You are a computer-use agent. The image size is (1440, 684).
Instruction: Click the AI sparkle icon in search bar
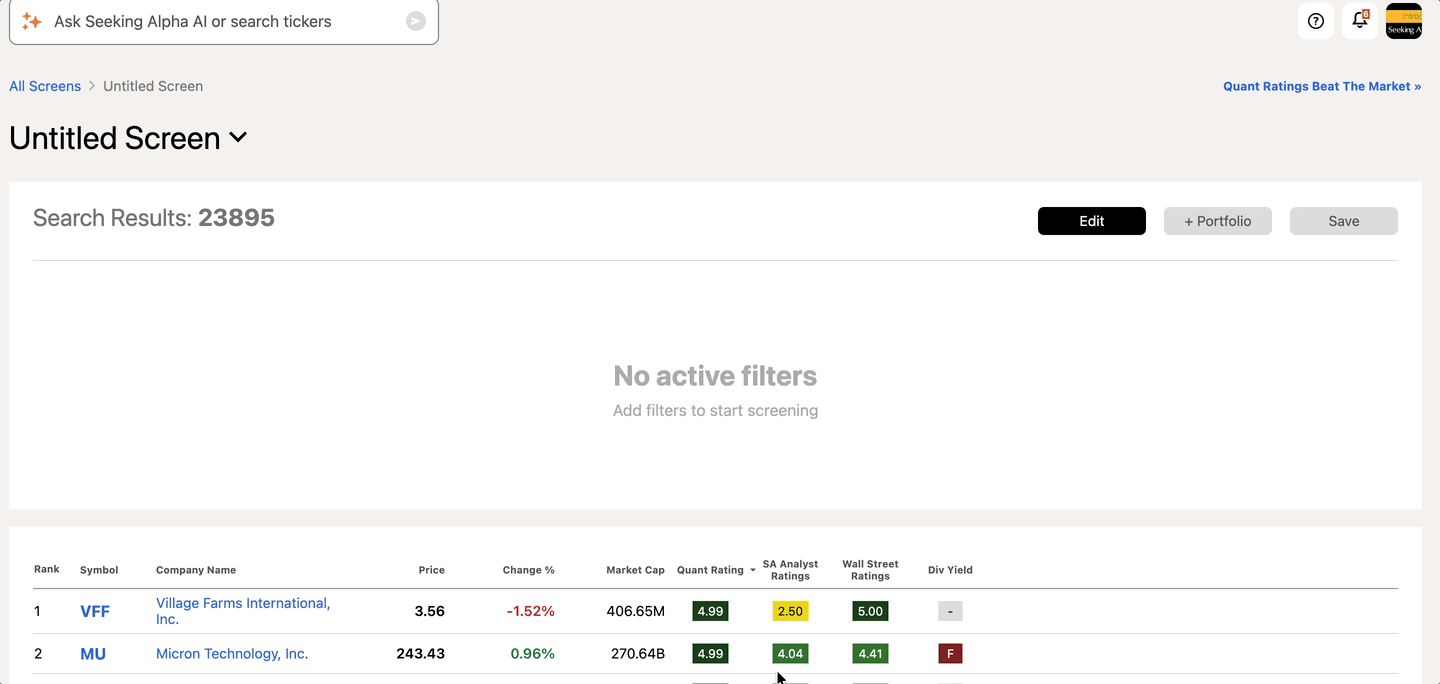32,21
